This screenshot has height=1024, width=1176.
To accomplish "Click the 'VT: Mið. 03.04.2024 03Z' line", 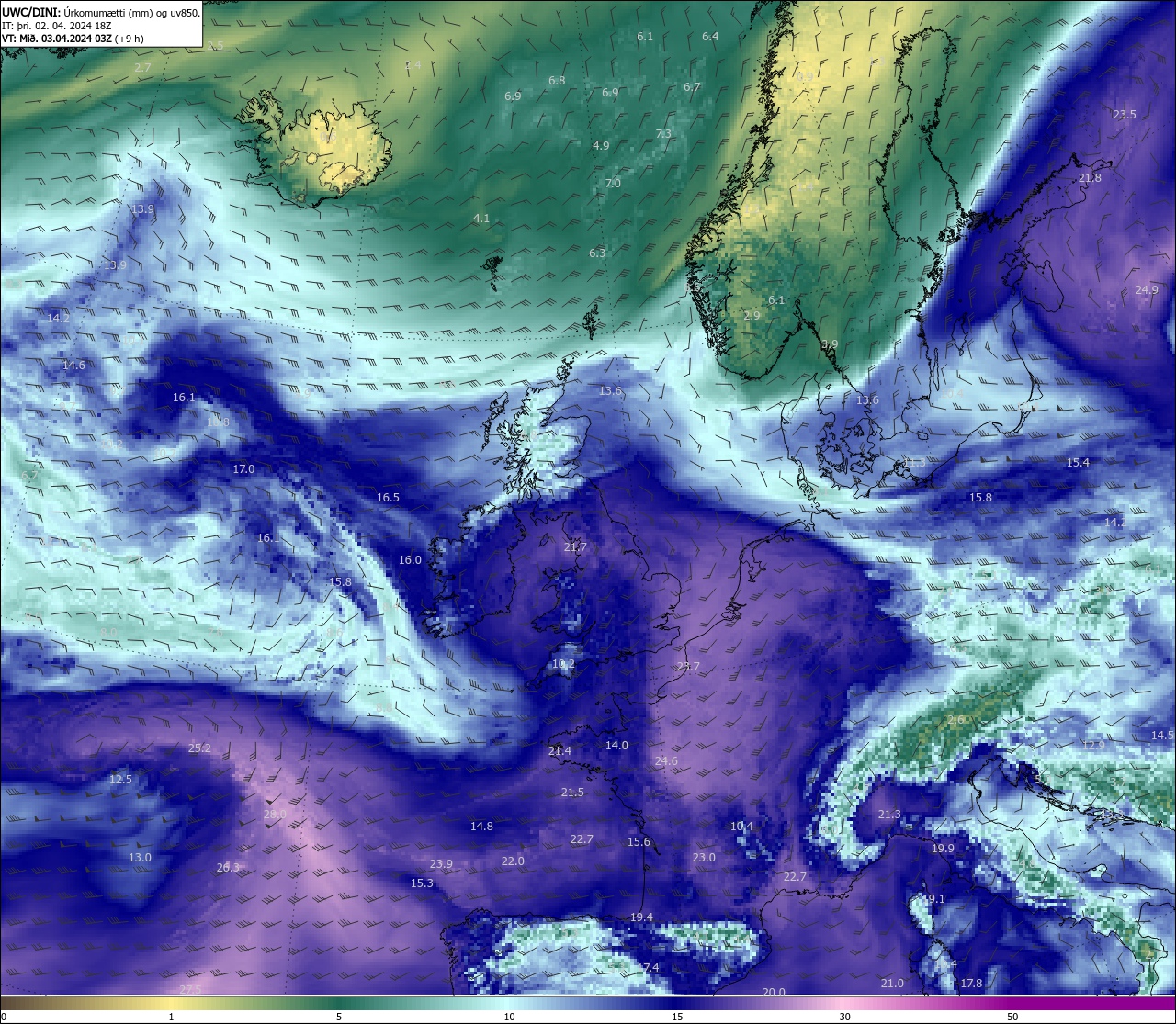I will click(57, 39).
